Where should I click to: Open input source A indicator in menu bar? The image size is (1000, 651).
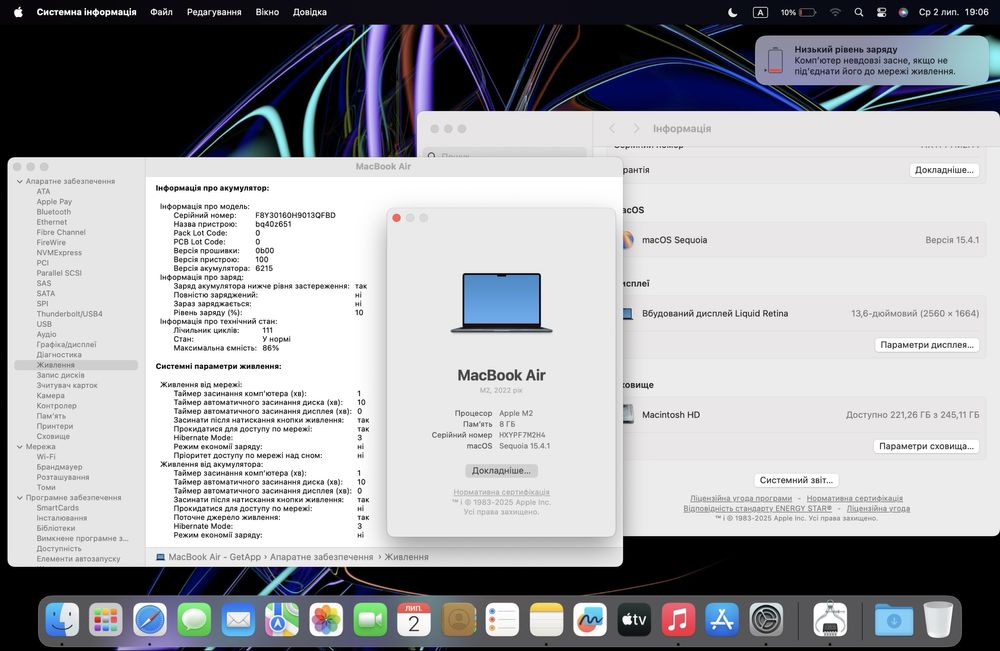[x=760, y=12]
